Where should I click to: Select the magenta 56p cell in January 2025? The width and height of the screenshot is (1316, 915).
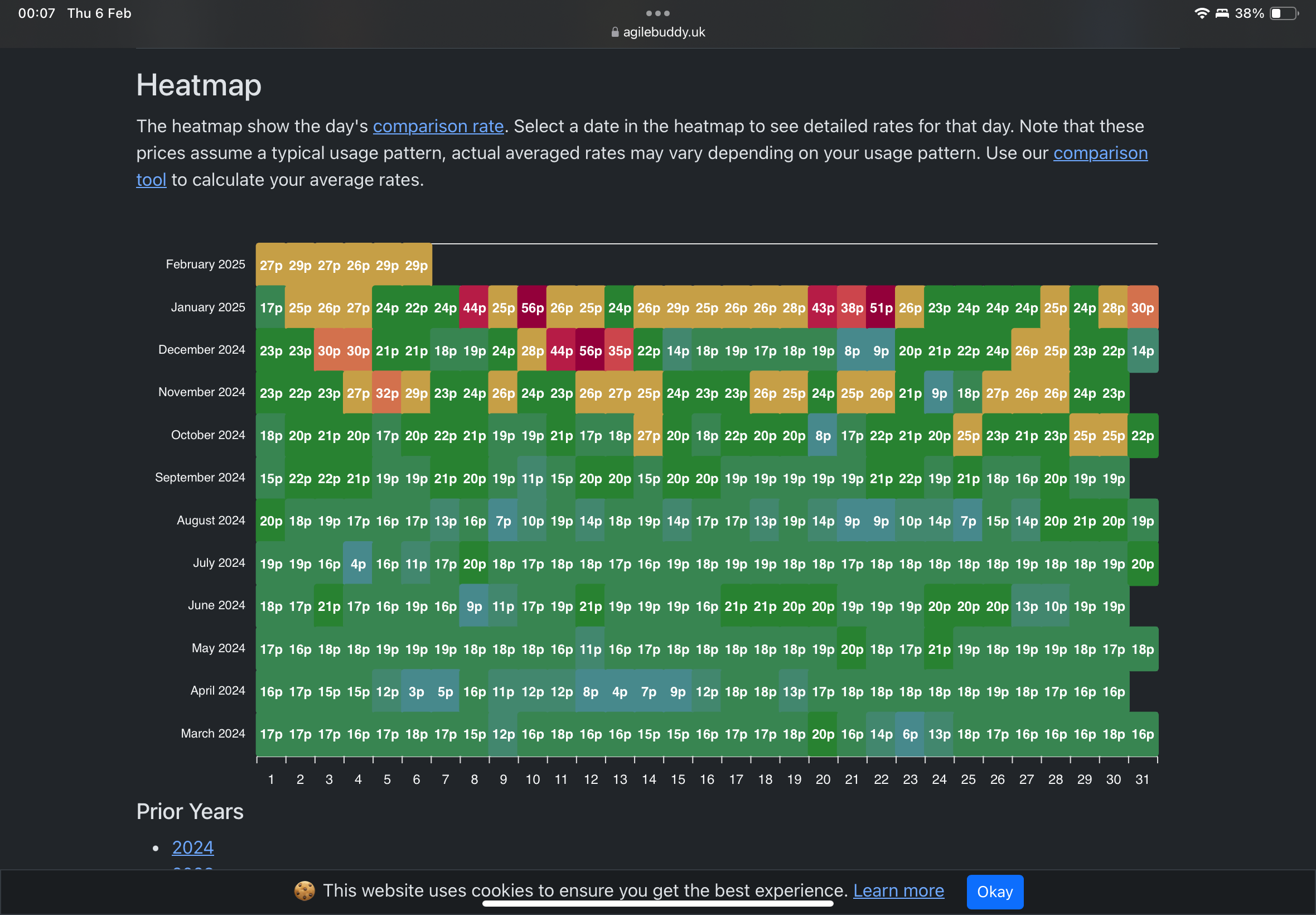[x=532, y=308]
